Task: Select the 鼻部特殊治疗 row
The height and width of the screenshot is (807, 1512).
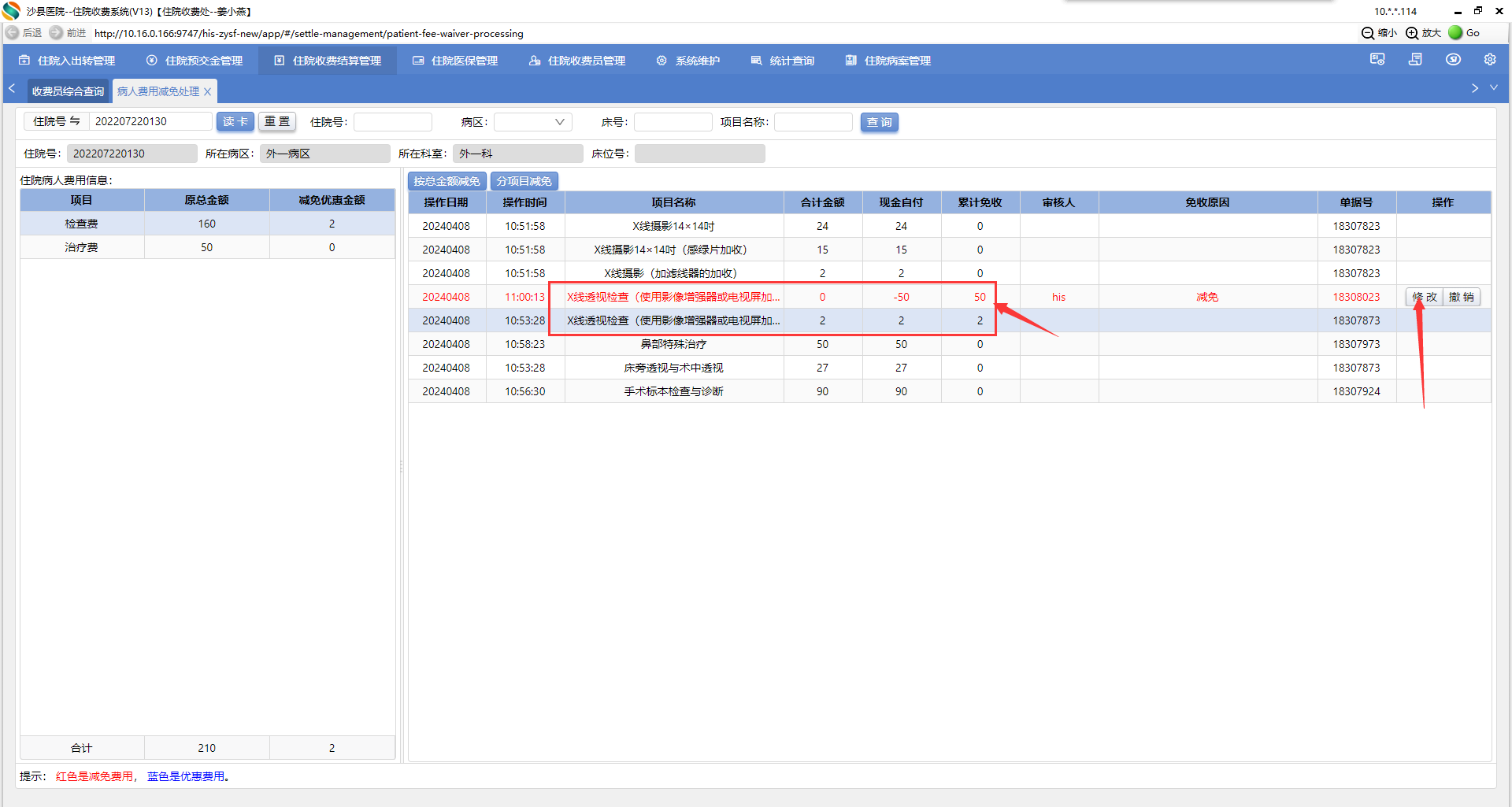Action: click(949, 344)
